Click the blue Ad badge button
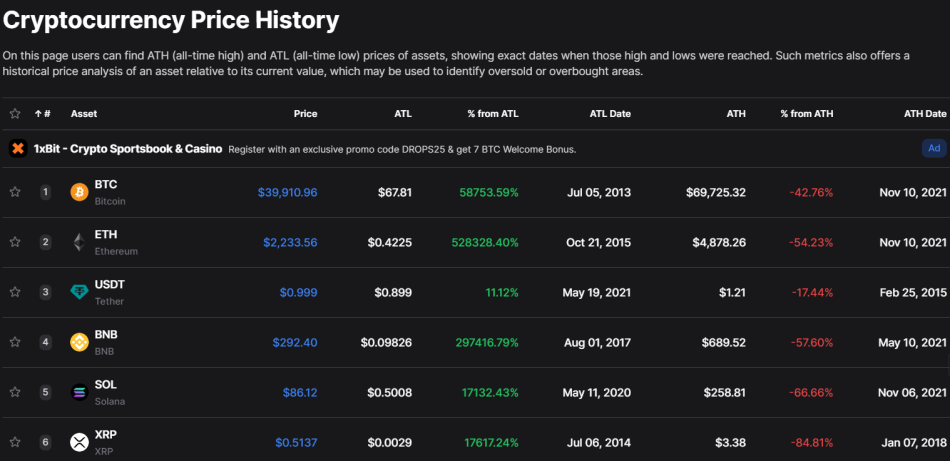Image resolution: width=950 pixels, height=461 pixels. point(934,148)
